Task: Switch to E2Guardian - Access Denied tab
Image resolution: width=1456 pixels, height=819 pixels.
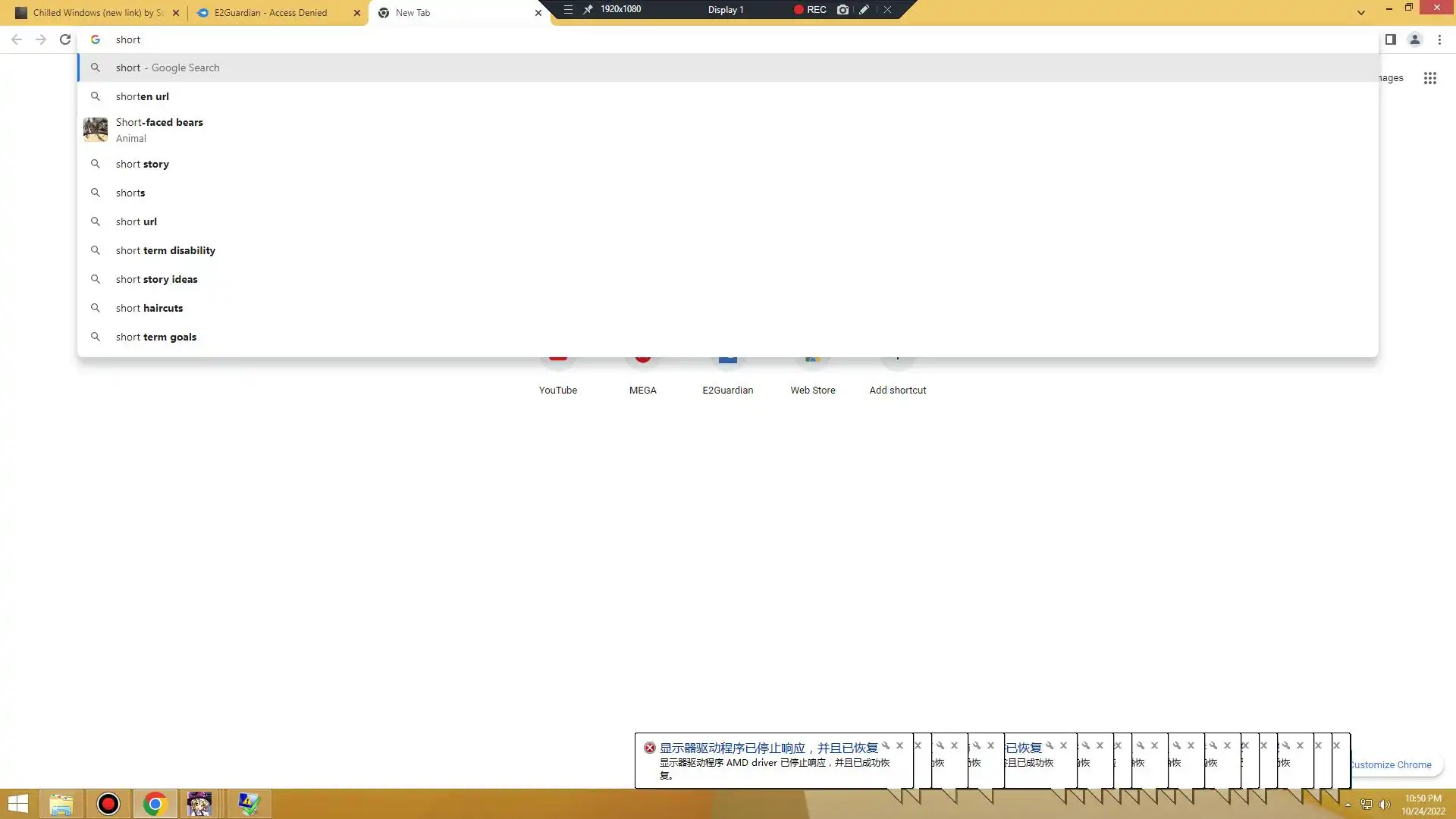Action: 271,13
